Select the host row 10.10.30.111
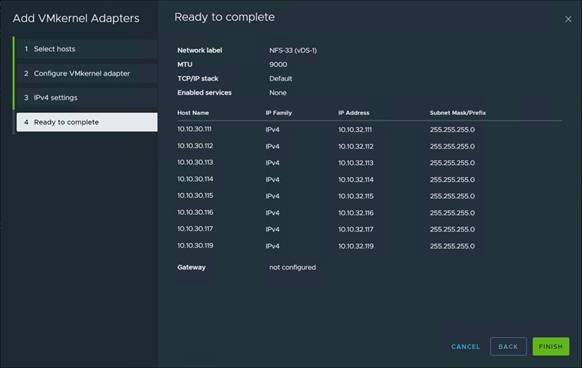This screenshot has width=582, height=368. click(369, 130)
